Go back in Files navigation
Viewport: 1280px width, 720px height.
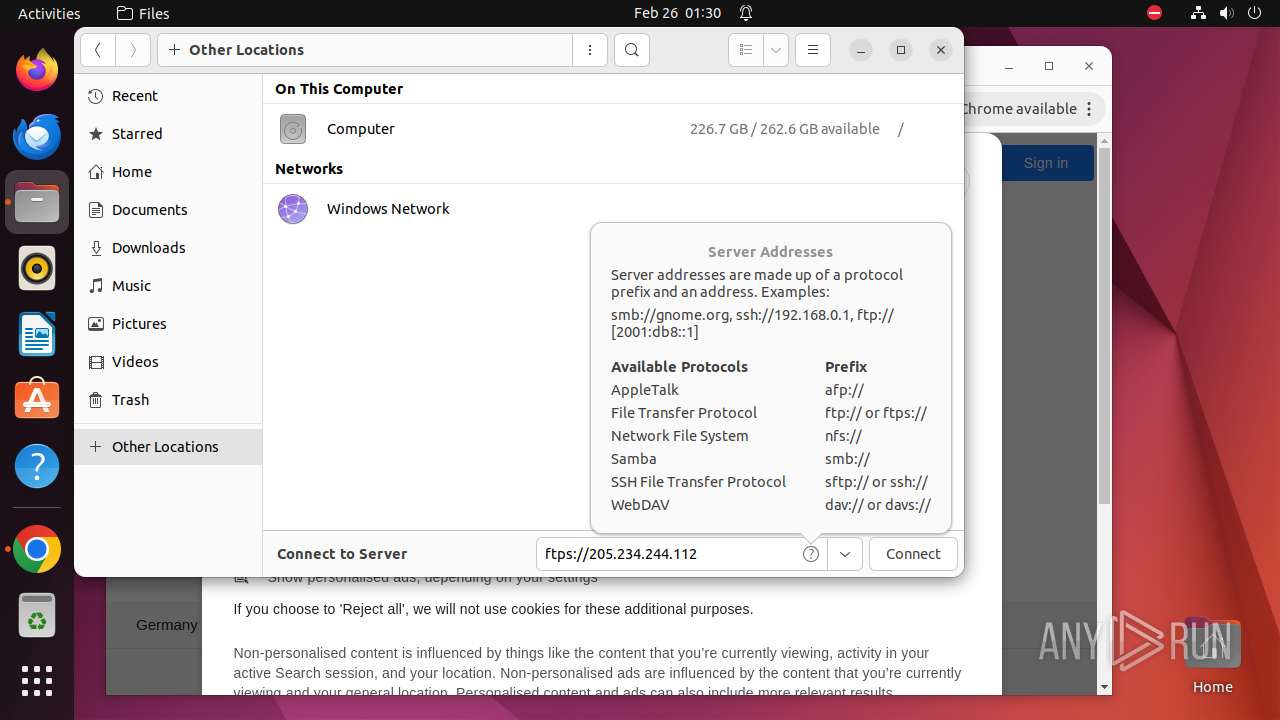coord(98,50)
